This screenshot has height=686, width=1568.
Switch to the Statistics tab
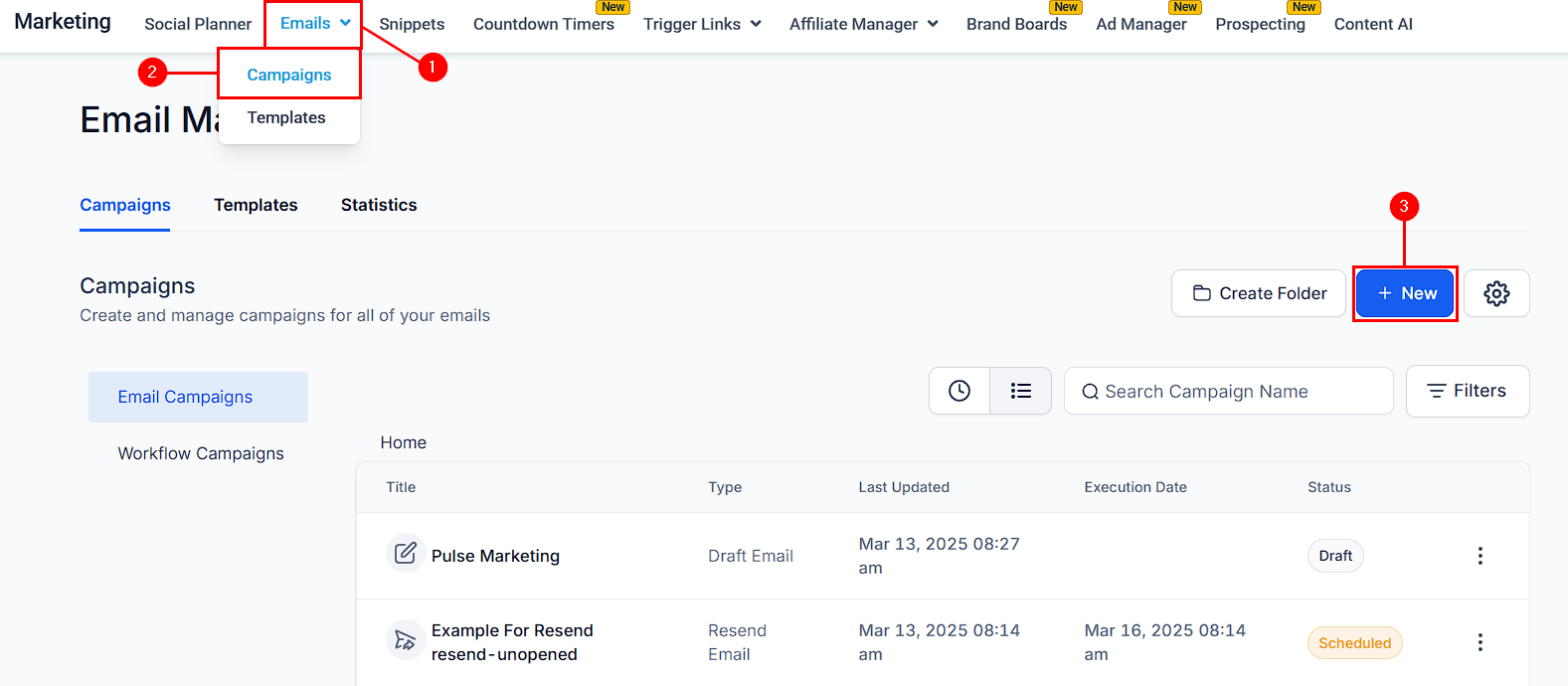point(379,205)
